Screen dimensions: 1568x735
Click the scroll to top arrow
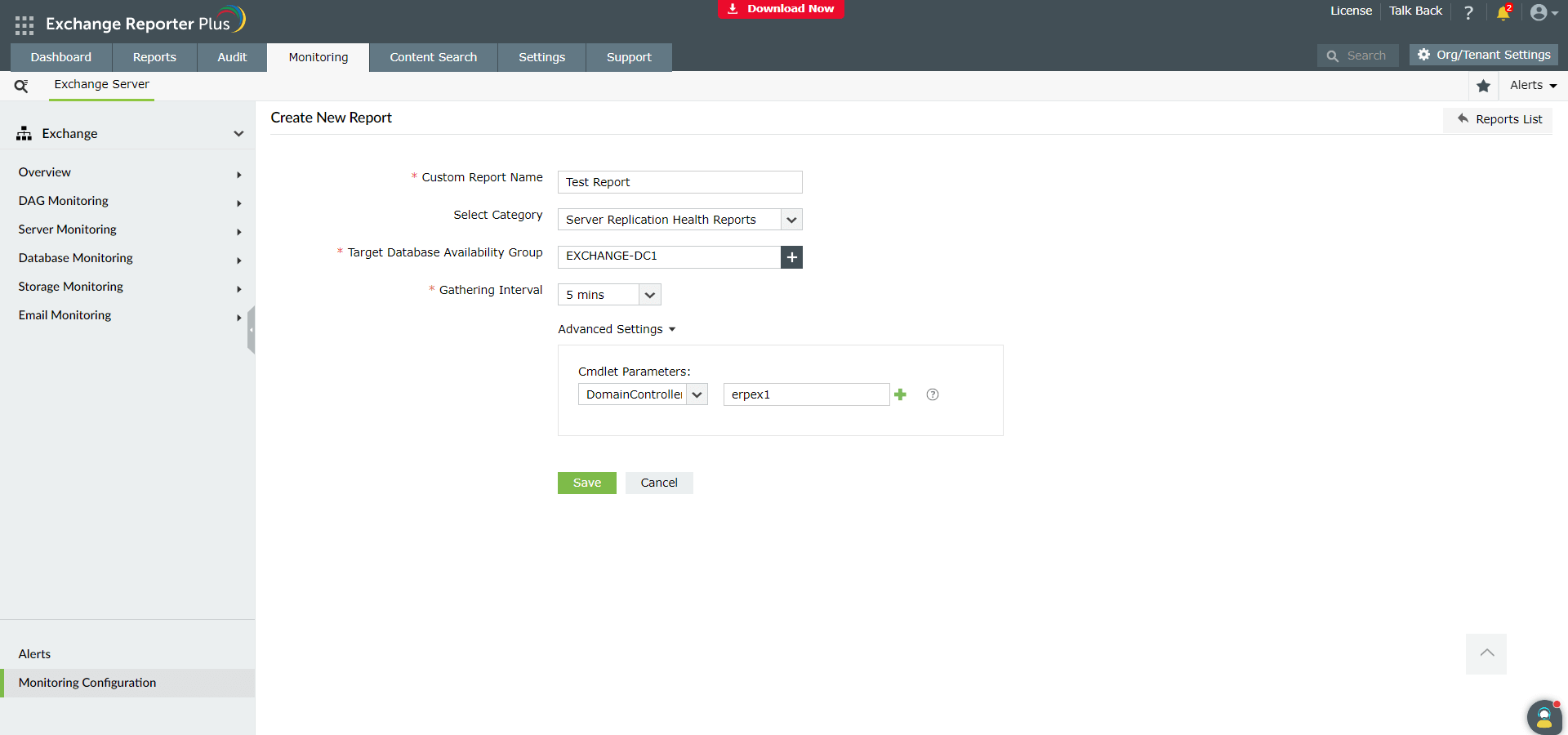pos(1486,654)
